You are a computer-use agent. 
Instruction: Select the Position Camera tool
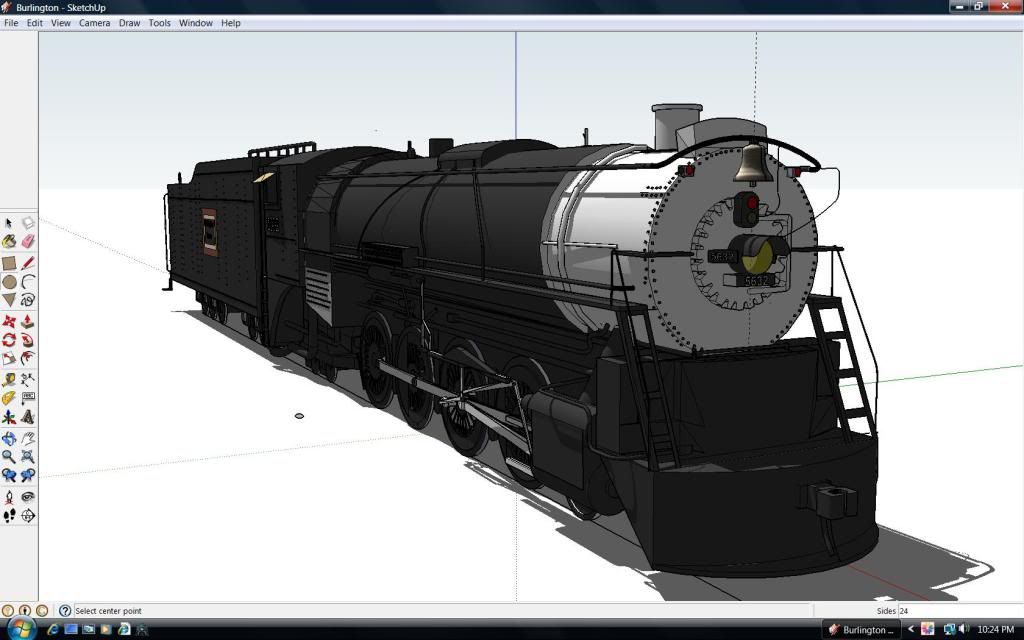[x=8, y=497]
